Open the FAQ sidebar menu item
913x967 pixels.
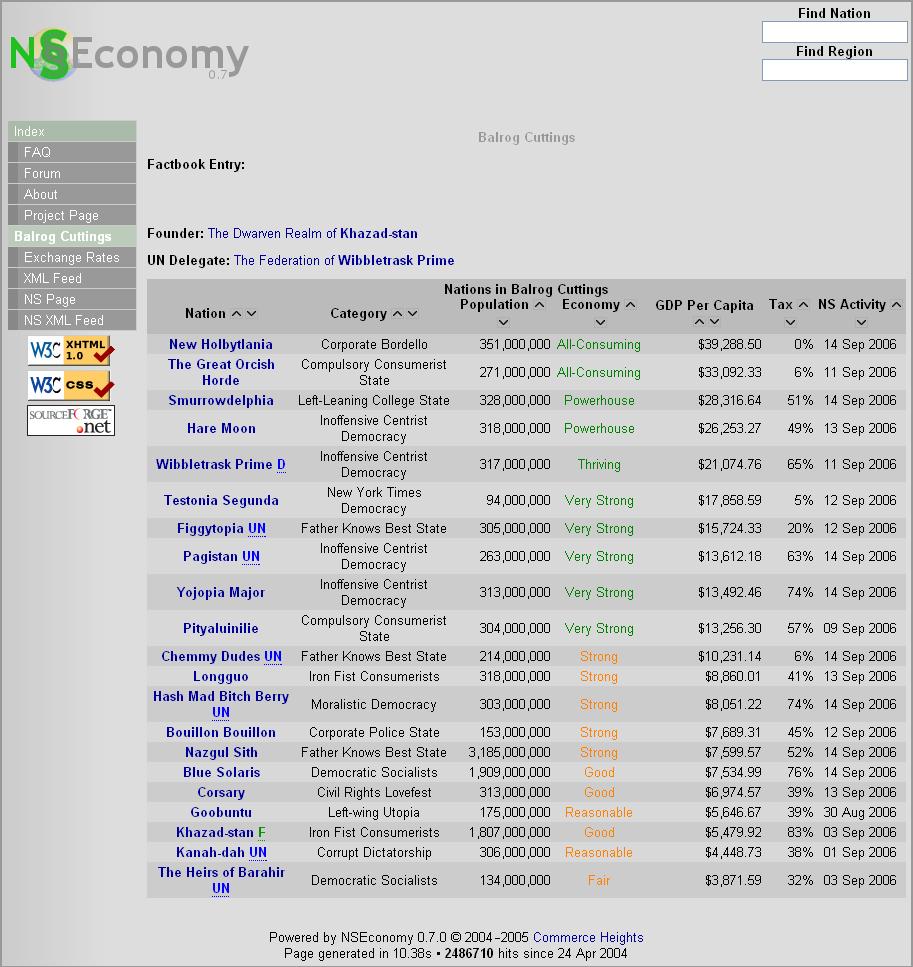click(x=37, y=152)
